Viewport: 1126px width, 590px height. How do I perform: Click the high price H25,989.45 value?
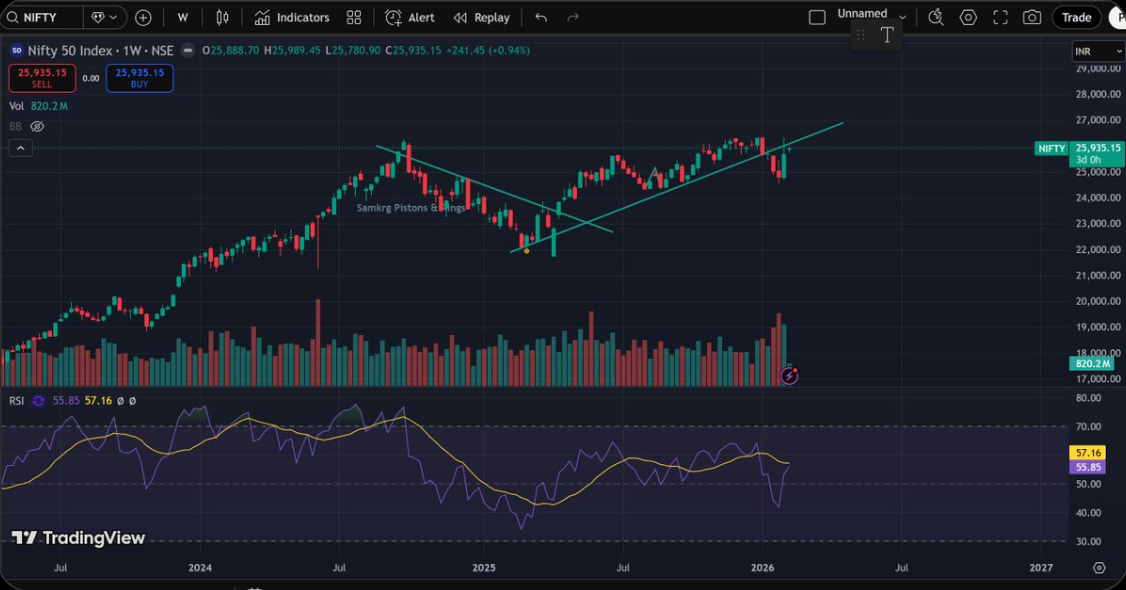point(292,50)
